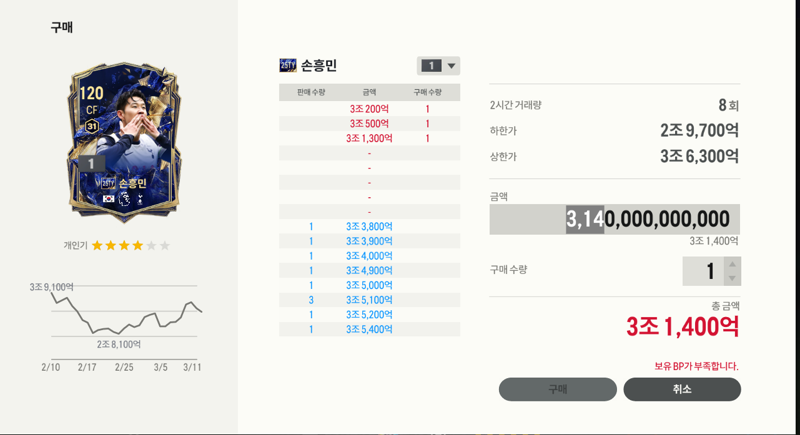Click the 취소 cancel button

coord(682,389)
